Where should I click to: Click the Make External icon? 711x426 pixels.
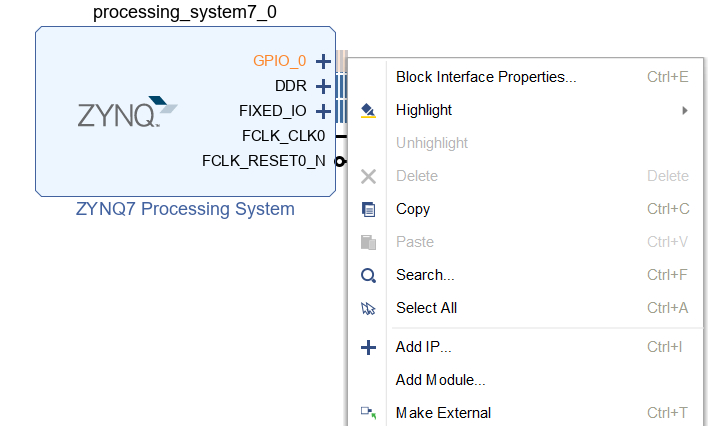(x=368, y=412)
